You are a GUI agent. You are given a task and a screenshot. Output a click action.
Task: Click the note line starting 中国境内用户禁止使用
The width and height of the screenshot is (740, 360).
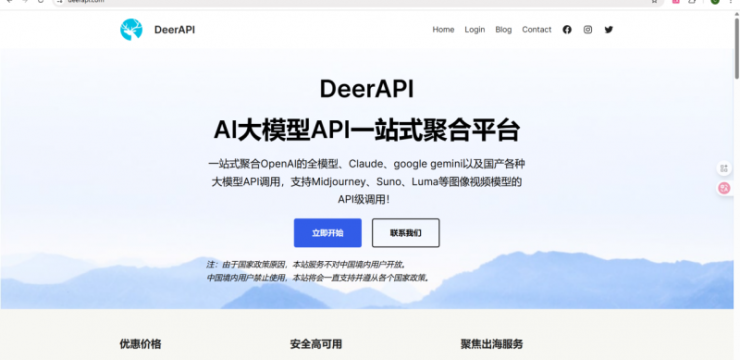click(319, 278)
